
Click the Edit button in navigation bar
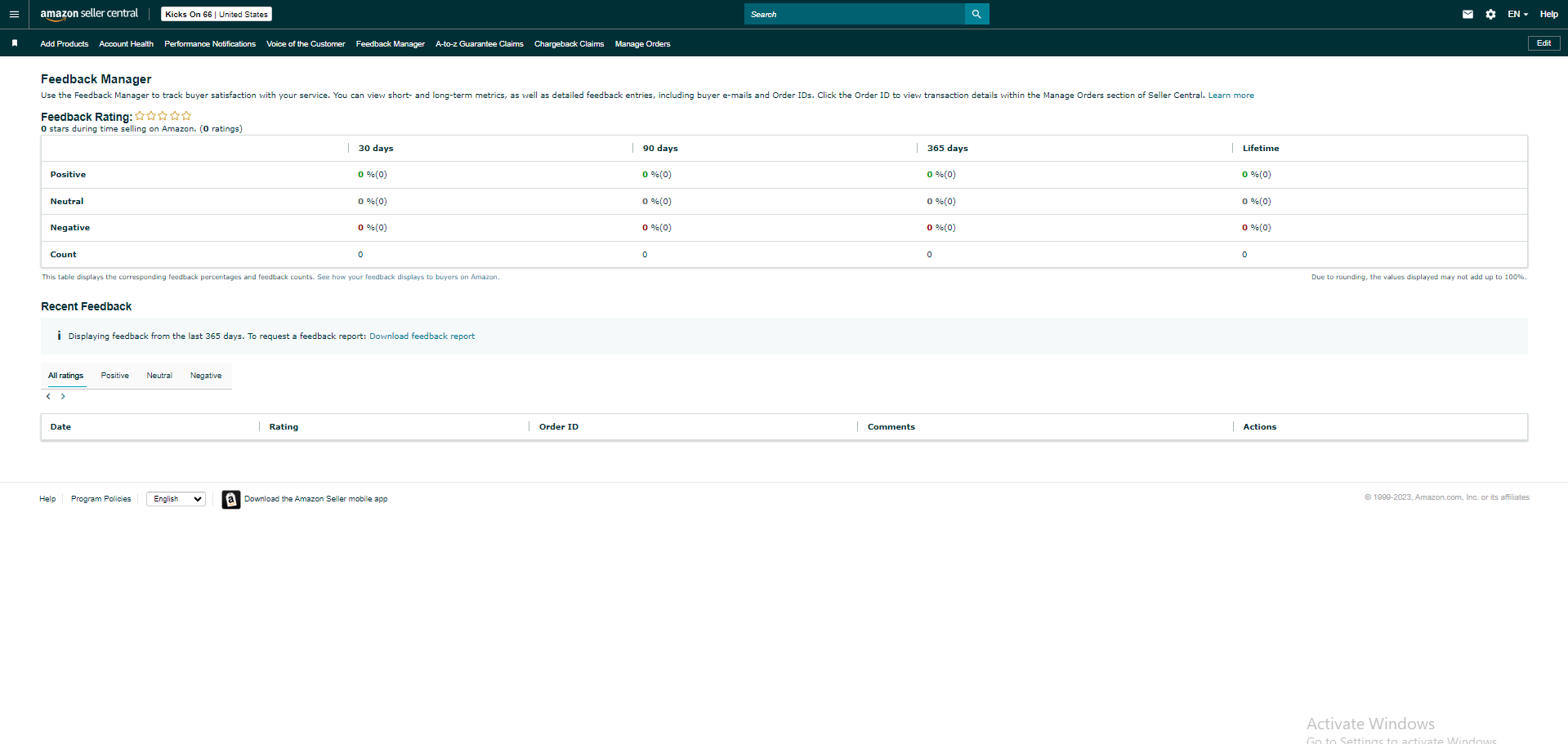[1543, 43]
